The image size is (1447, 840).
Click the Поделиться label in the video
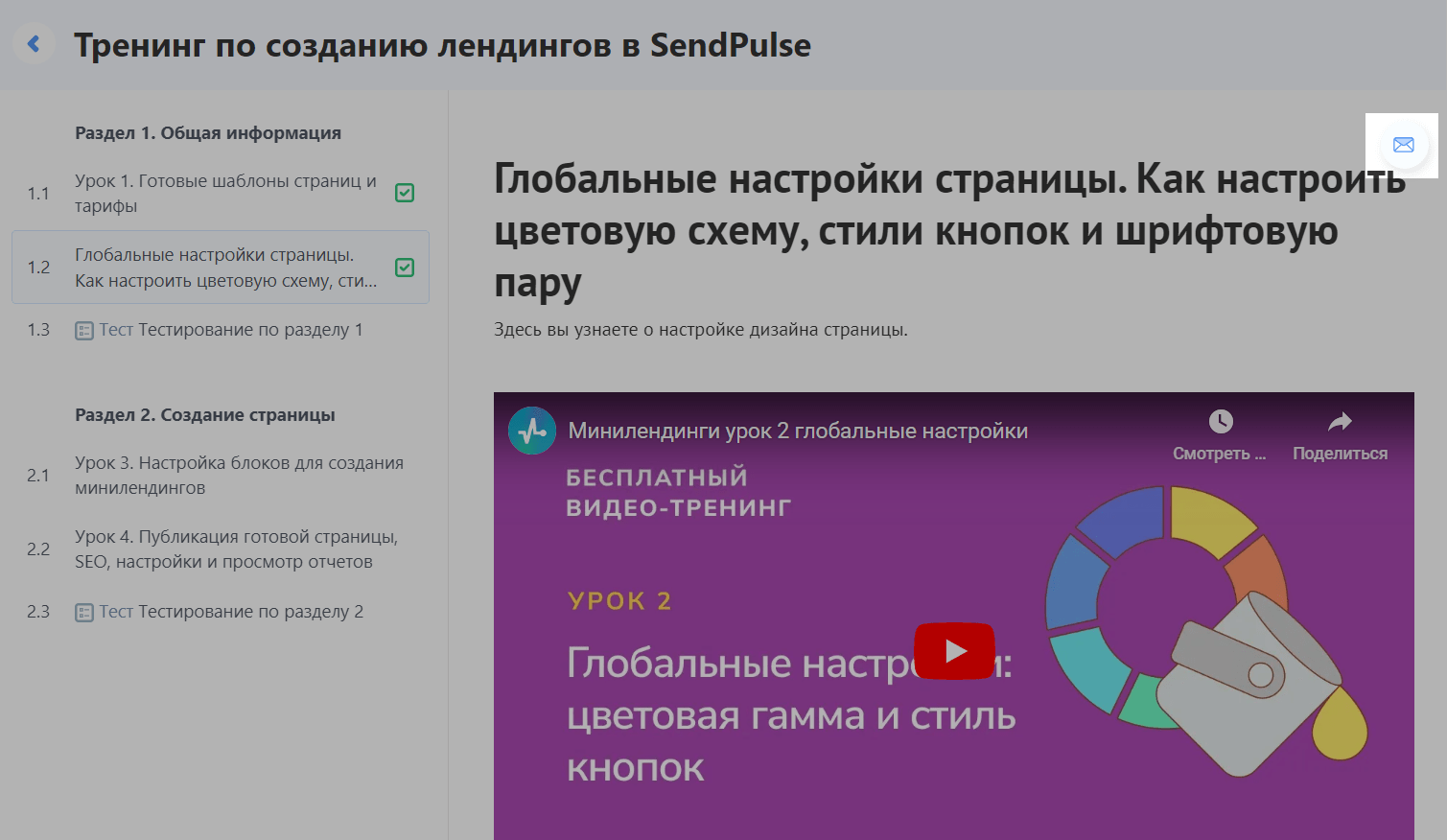click(x=1340, y=454)
